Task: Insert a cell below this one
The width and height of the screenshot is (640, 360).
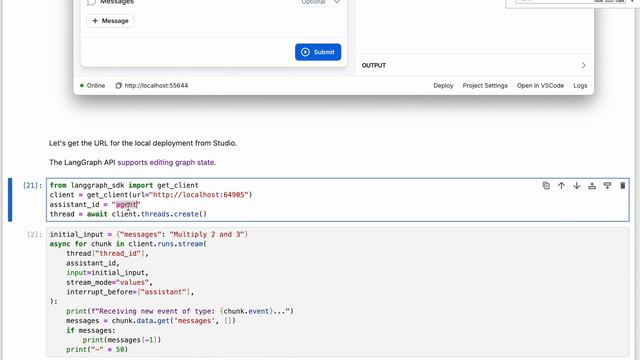Action: point(607,186)
